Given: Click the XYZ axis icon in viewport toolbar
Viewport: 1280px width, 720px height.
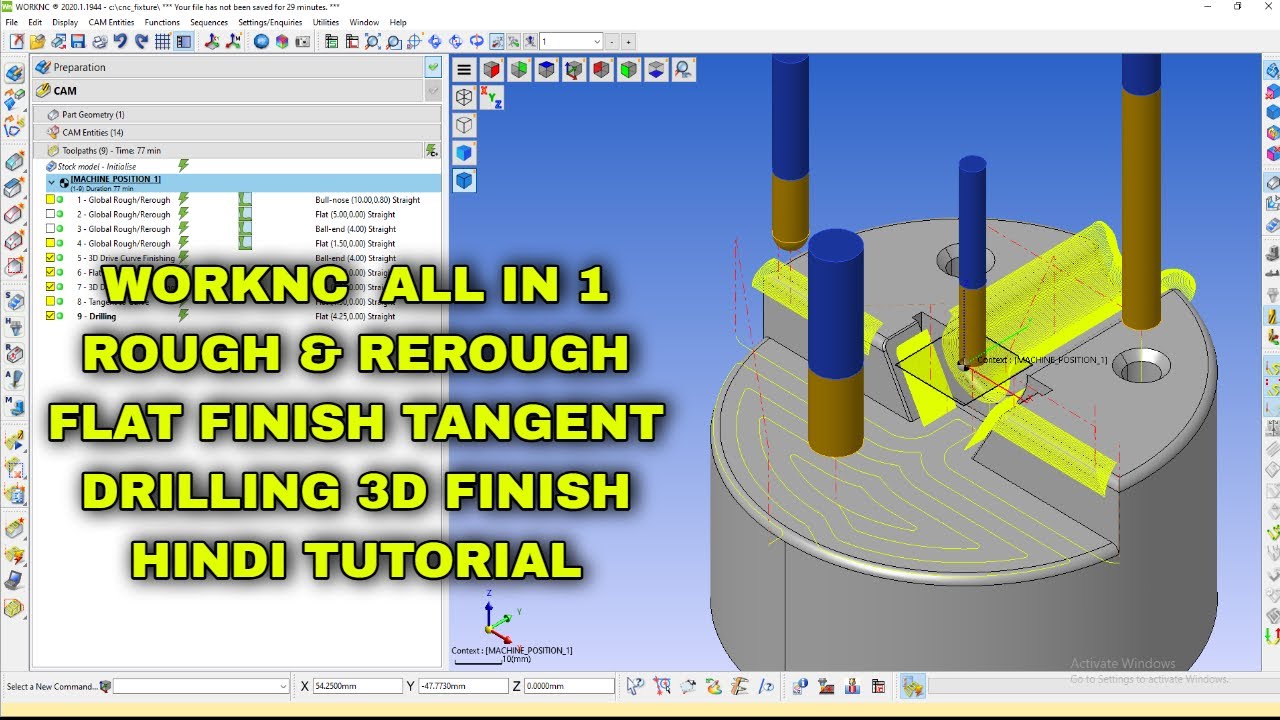Looking at the screenshot, I should [491, 97].
